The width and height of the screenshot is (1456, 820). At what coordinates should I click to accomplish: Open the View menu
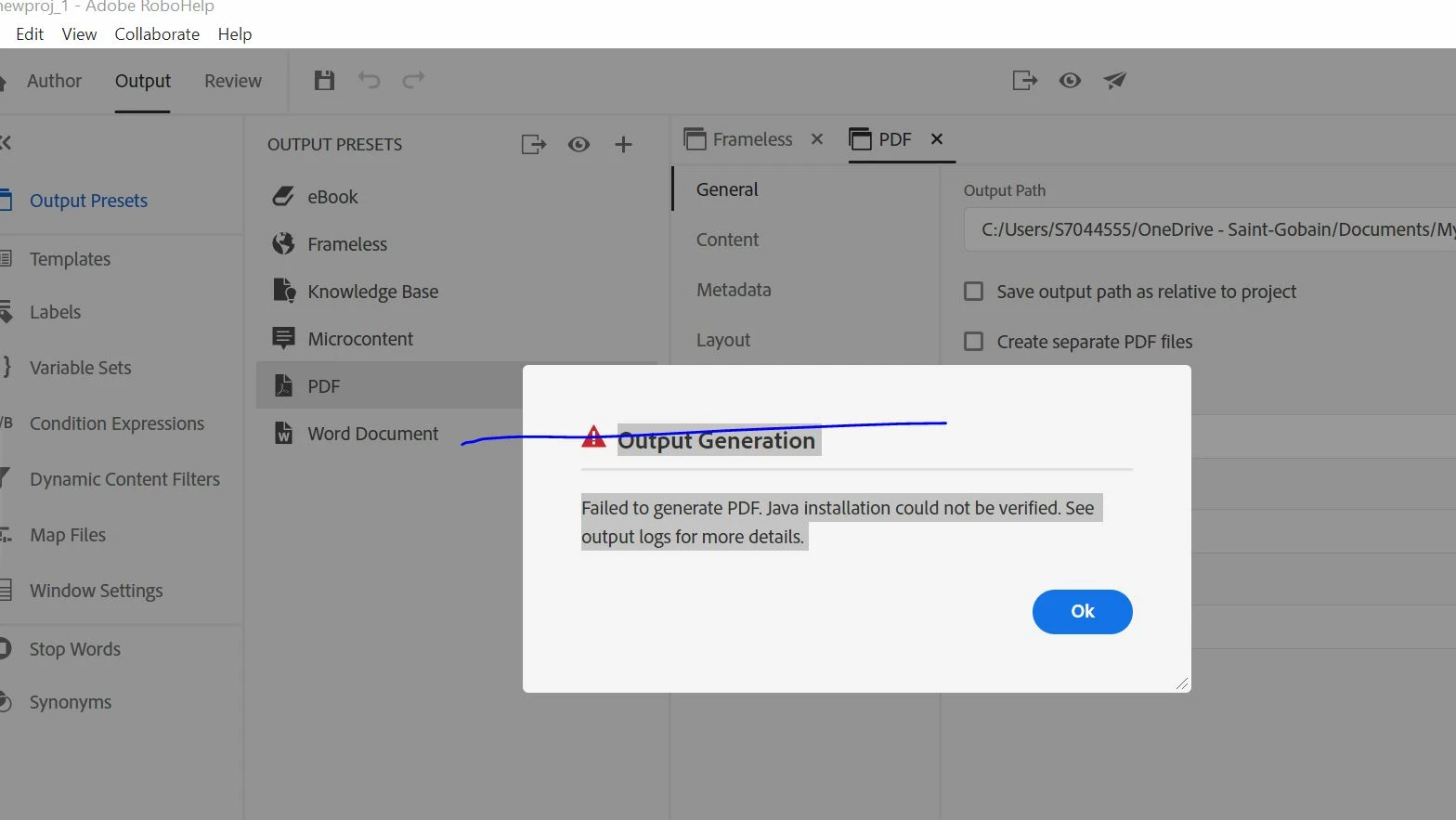[x=79, y=33]
